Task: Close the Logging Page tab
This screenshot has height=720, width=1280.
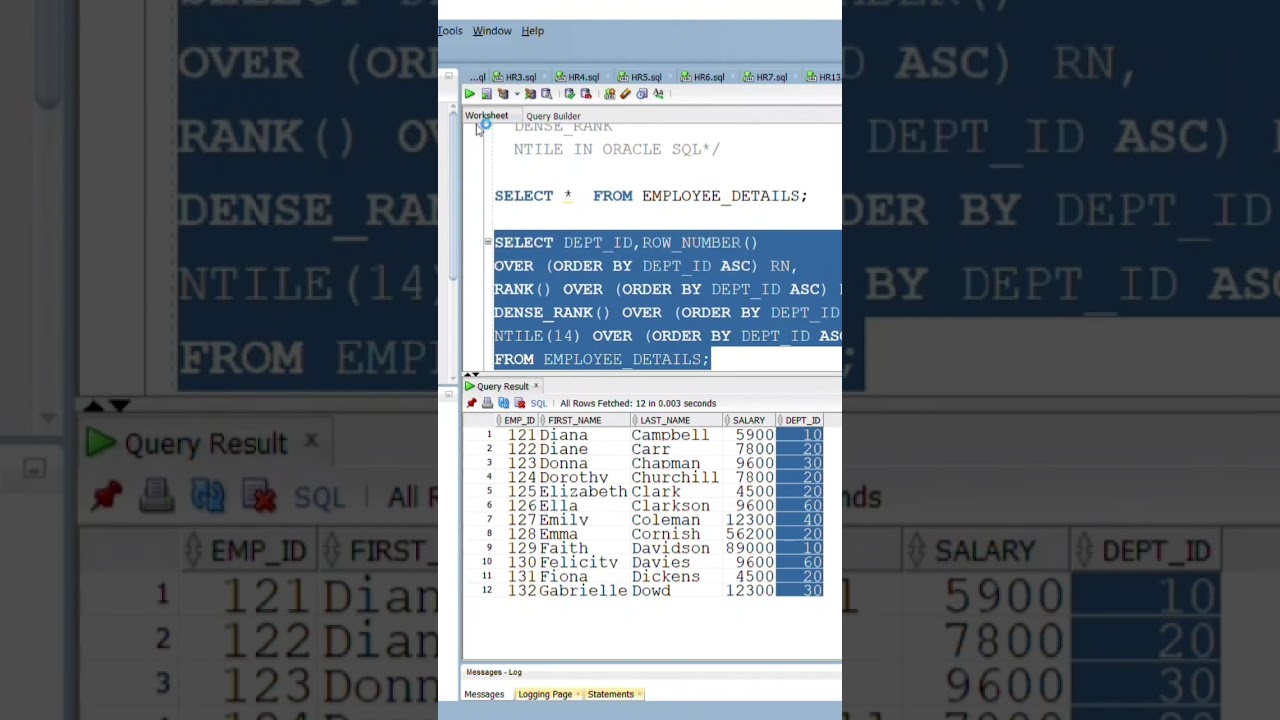Action: (578, 694)
